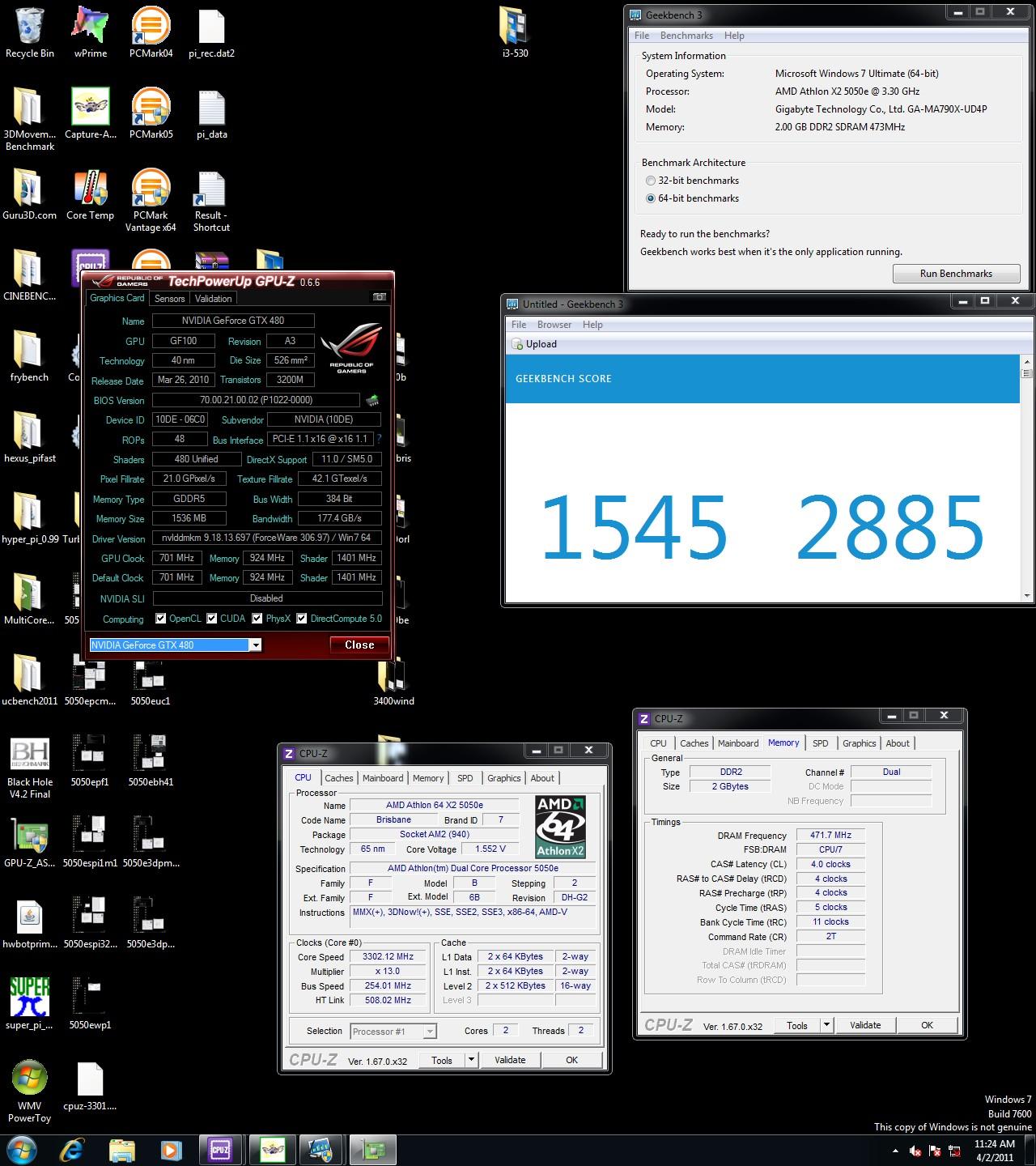This screenshot has width=1036, height=1166.
Task: Launch the PCMark04 shortcut icon
Action: click(x=151, y=26)
